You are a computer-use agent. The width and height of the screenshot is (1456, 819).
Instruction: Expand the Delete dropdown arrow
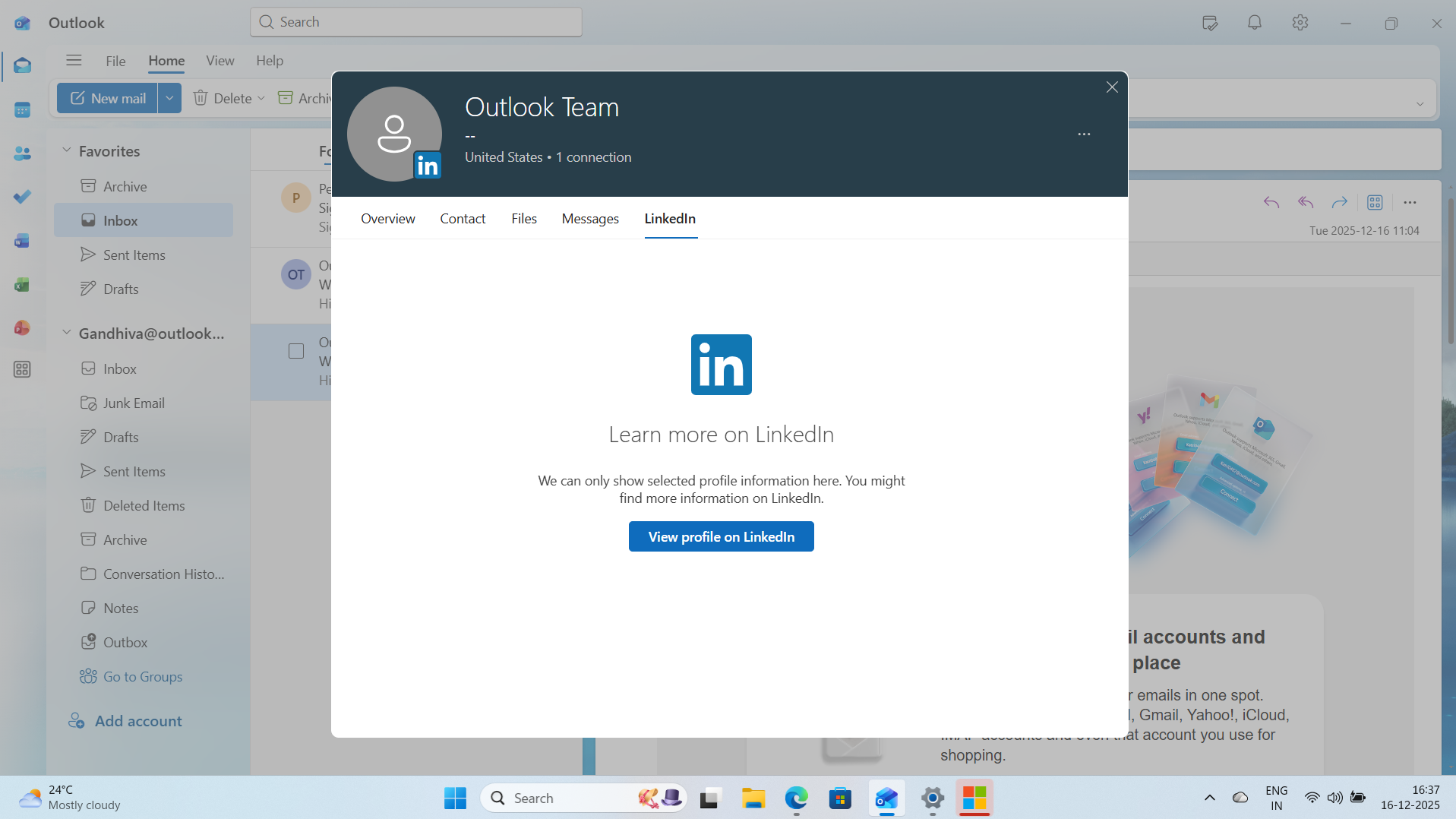tap(261, 98)
